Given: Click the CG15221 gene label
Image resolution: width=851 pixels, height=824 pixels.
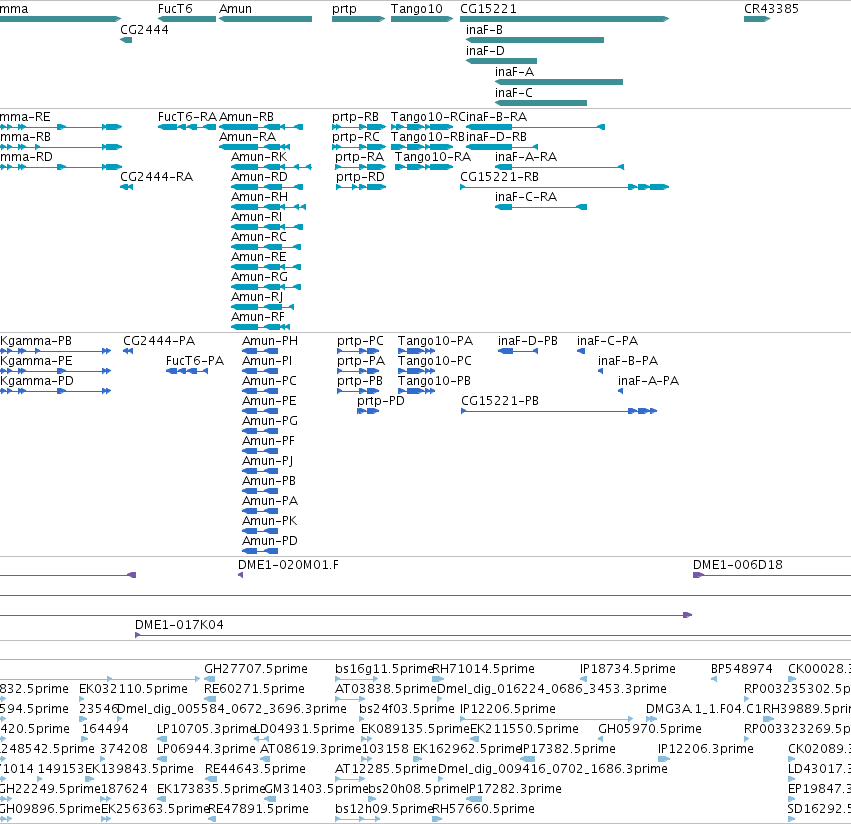Looking at the screenshot, I should tap(488, 9).
